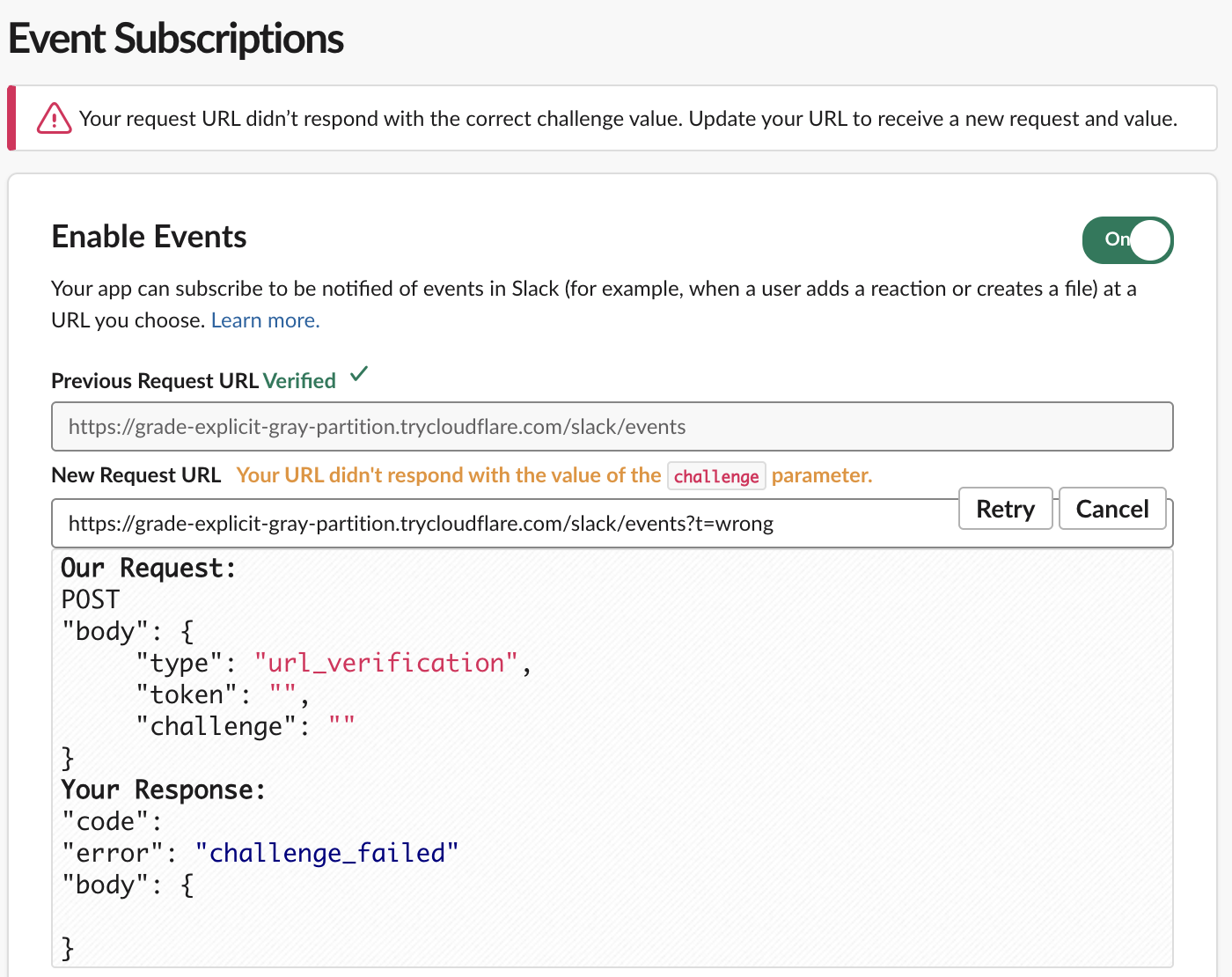Click the green Verified checkmark icon
The image size is (1232, 977).
[359, 374]
